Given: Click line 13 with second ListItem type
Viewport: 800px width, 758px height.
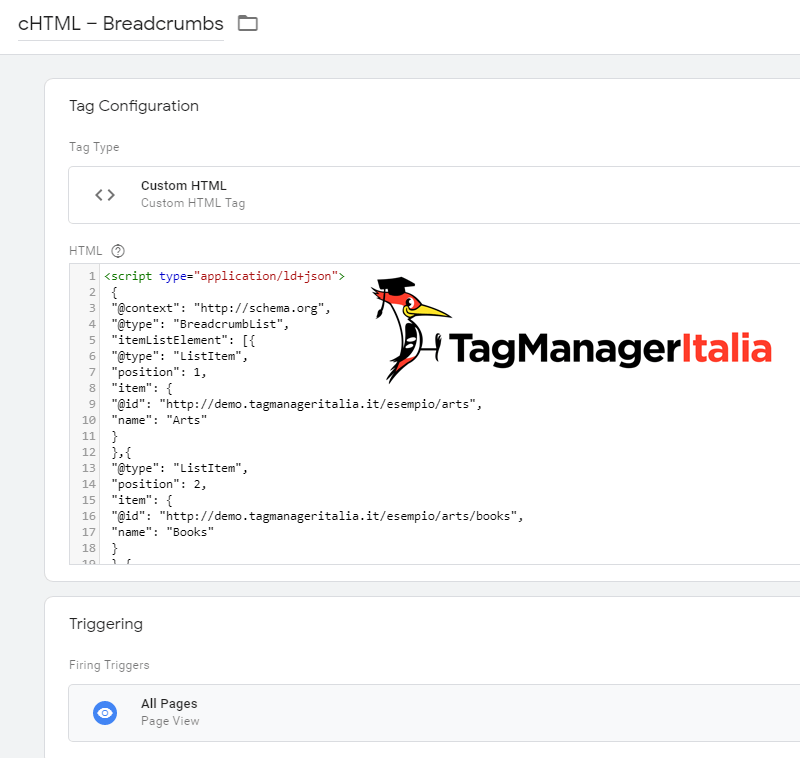Looking at the screenshot, I should click(x=180, y=468).
